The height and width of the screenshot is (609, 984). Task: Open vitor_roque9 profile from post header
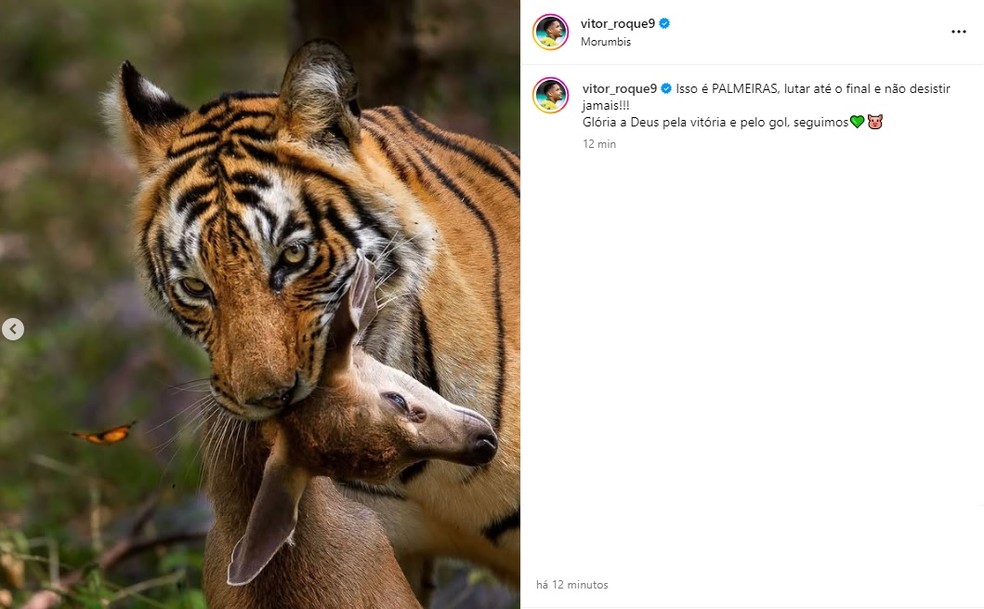click(617, 23)
